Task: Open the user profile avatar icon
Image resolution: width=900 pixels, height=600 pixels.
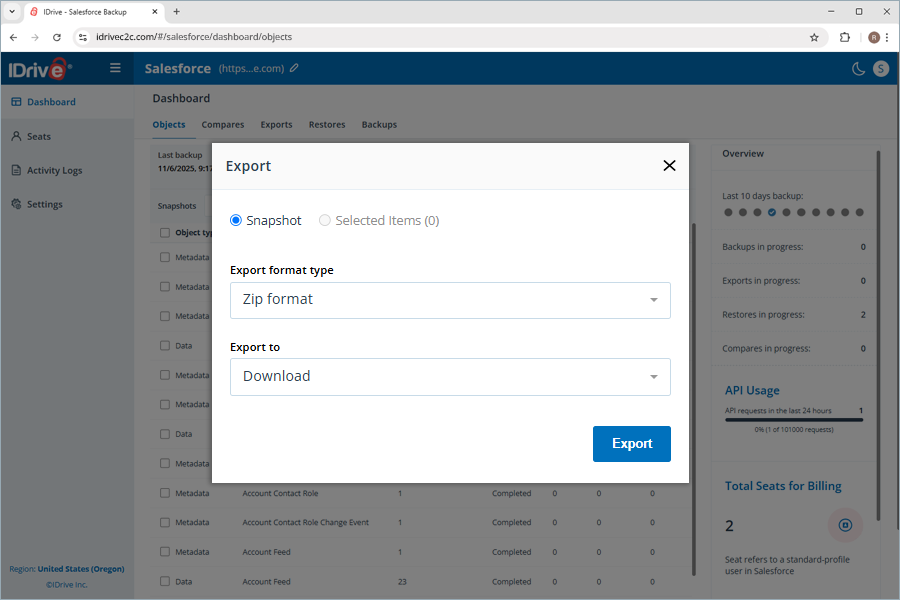Action: (880, 68)
